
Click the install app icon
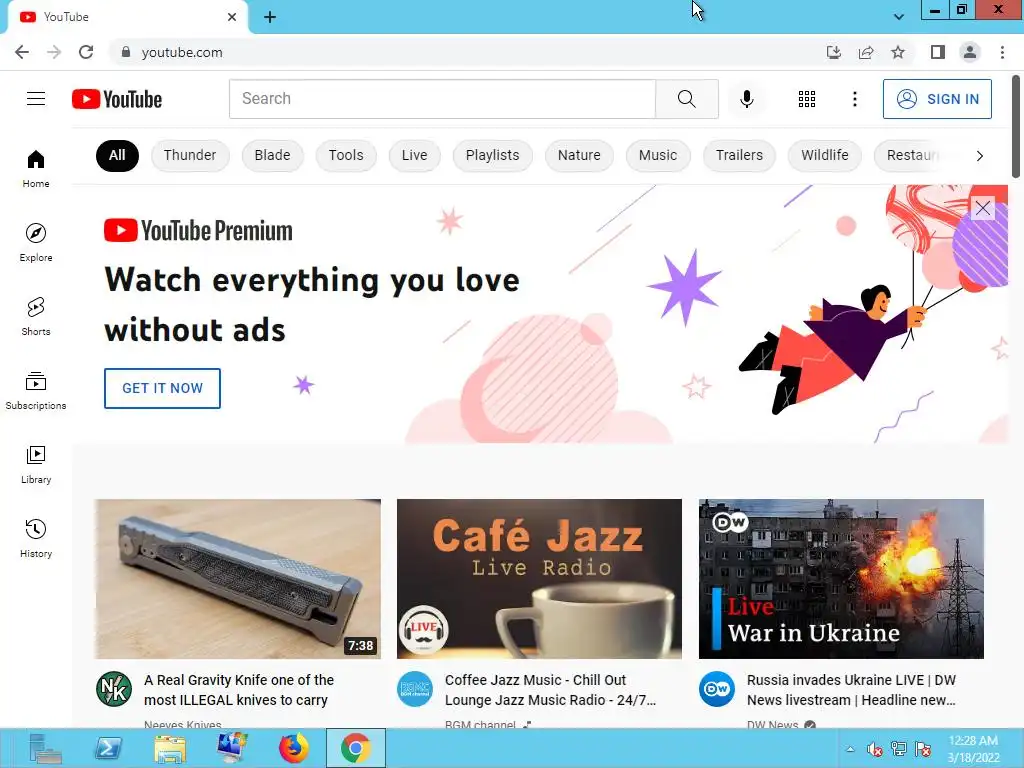(x=834, y=52)
